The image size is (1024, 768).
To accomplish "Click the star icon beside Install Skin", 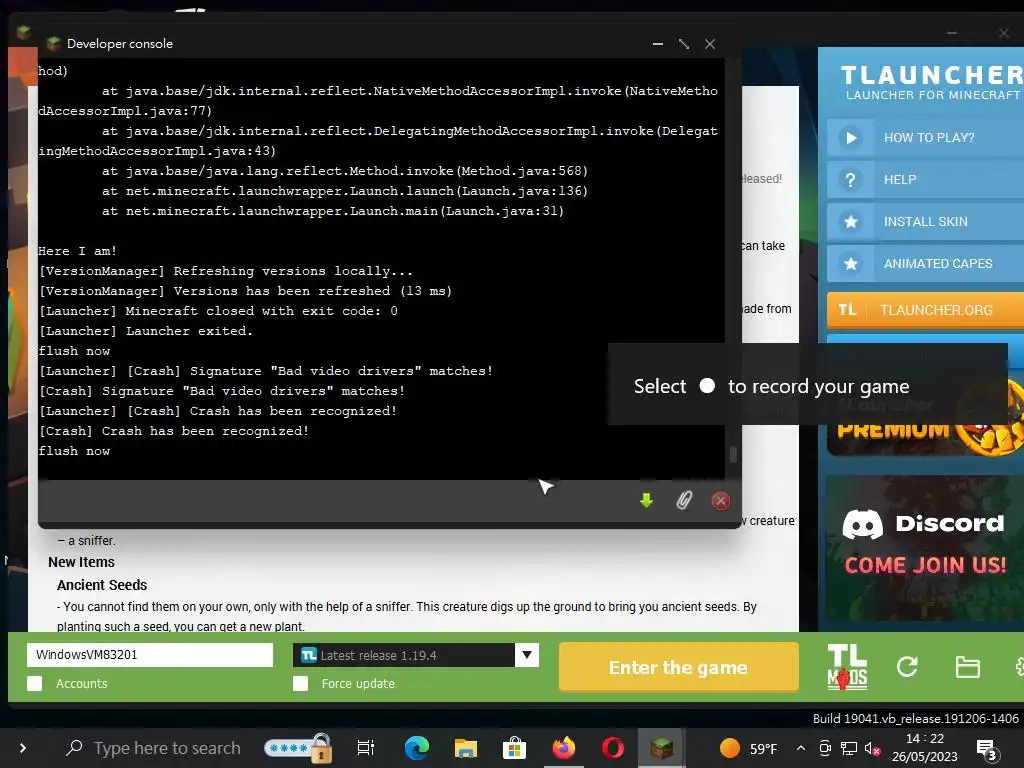I will 850,222.
